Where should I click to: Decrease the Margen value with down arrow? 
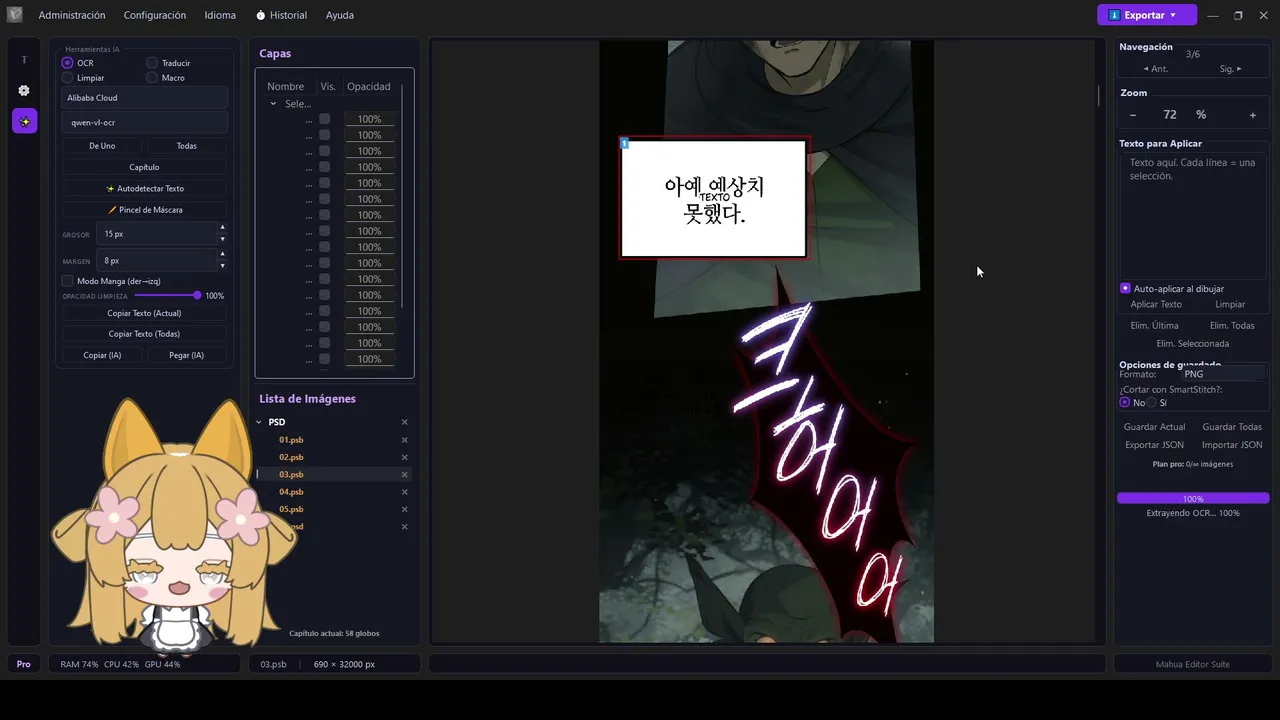pos(222,266)
